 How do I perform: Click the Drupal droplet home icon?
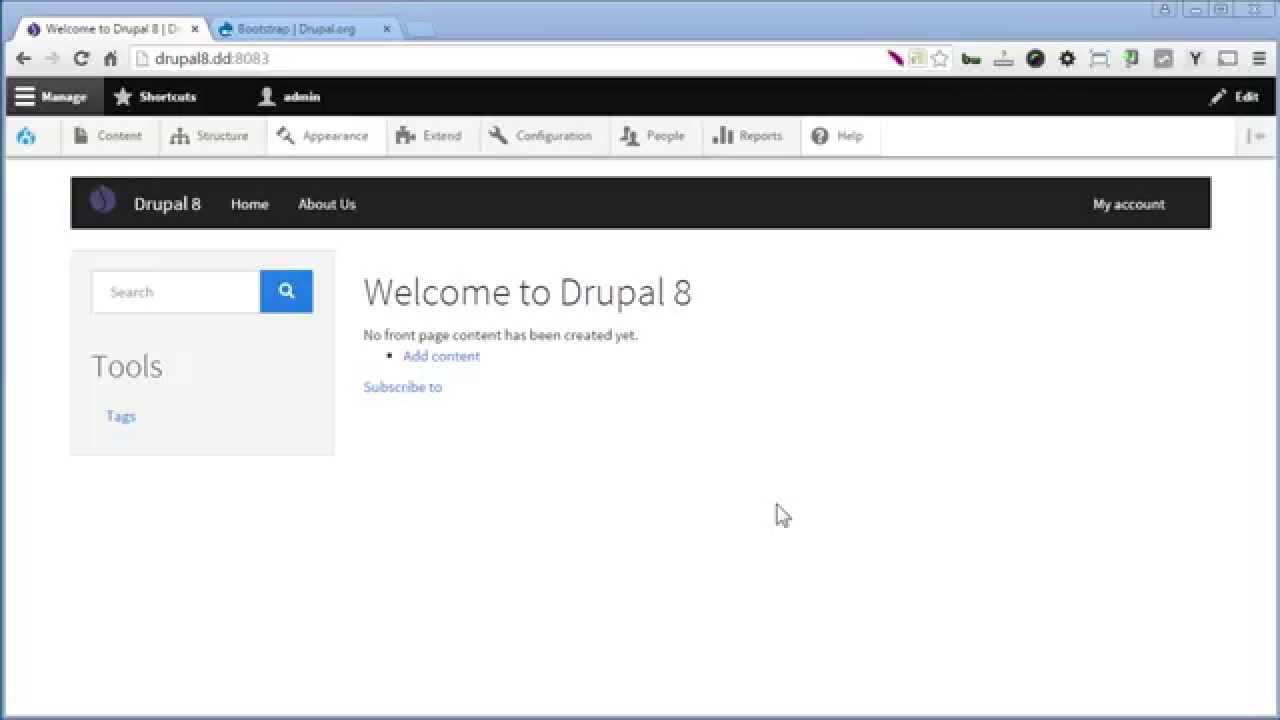[x=27, y=136]
